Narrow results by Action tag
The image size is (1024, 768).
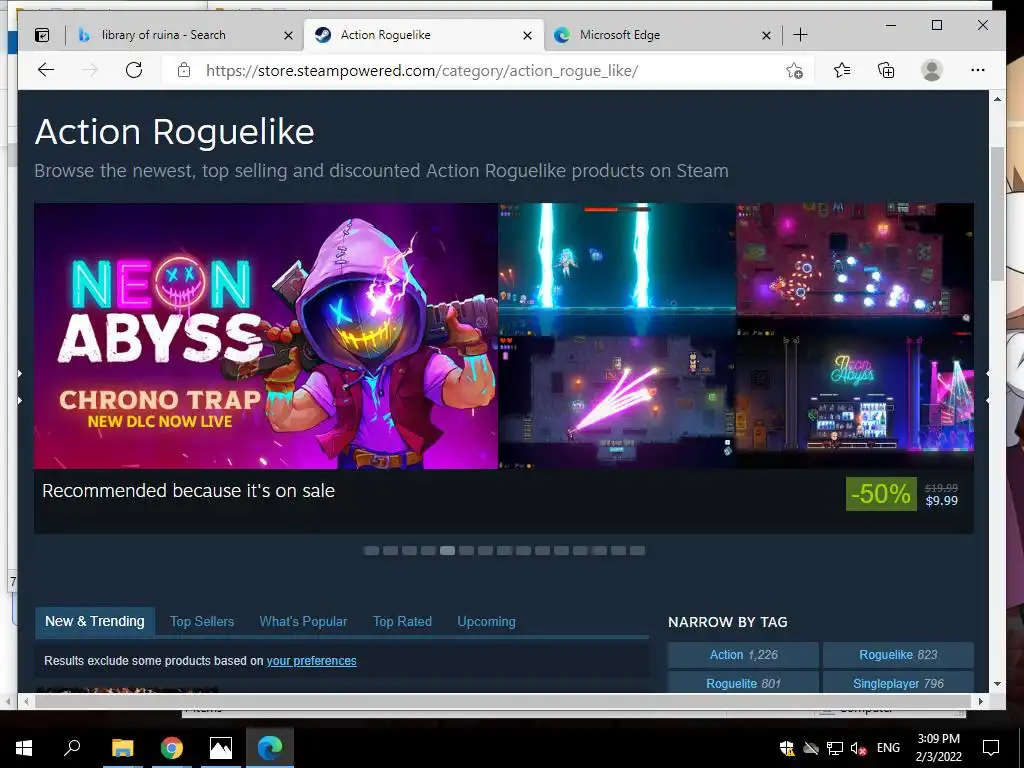click(x=743, y=655)
